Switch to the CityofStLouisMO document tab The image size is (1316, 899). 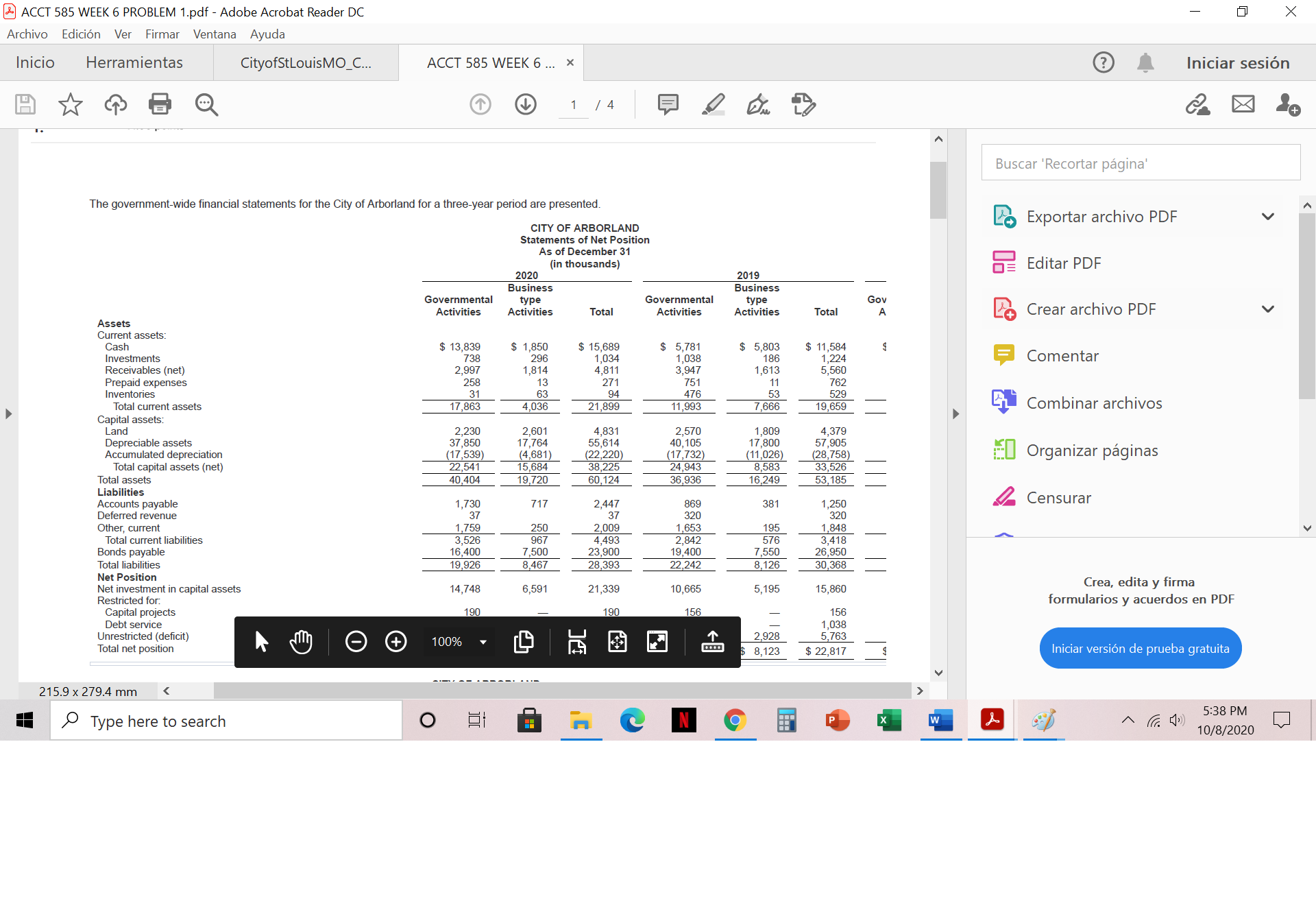pyautogui.click(x=306, y=62)
